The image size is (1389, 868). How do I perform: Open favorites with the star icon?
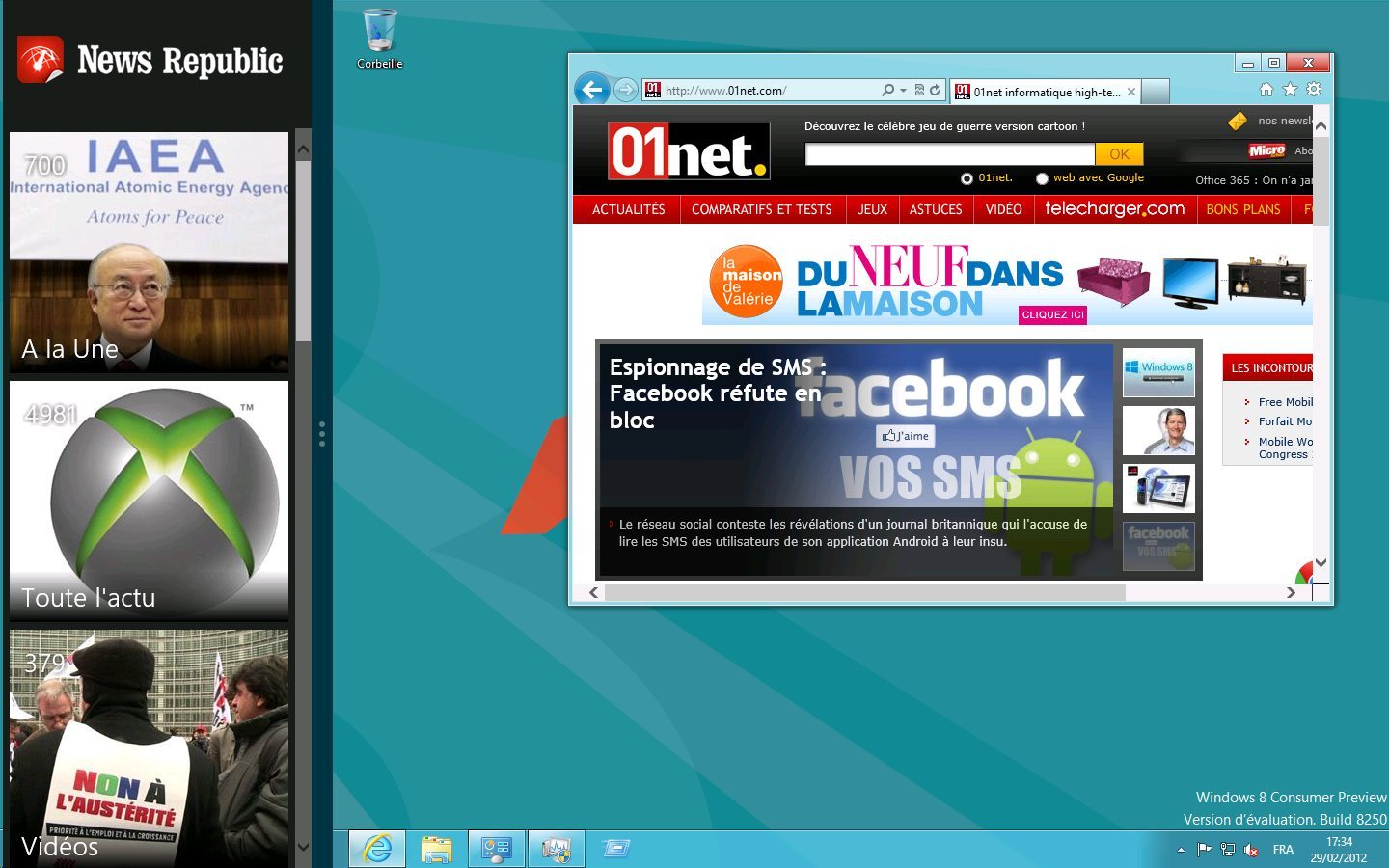point(1290,90)
